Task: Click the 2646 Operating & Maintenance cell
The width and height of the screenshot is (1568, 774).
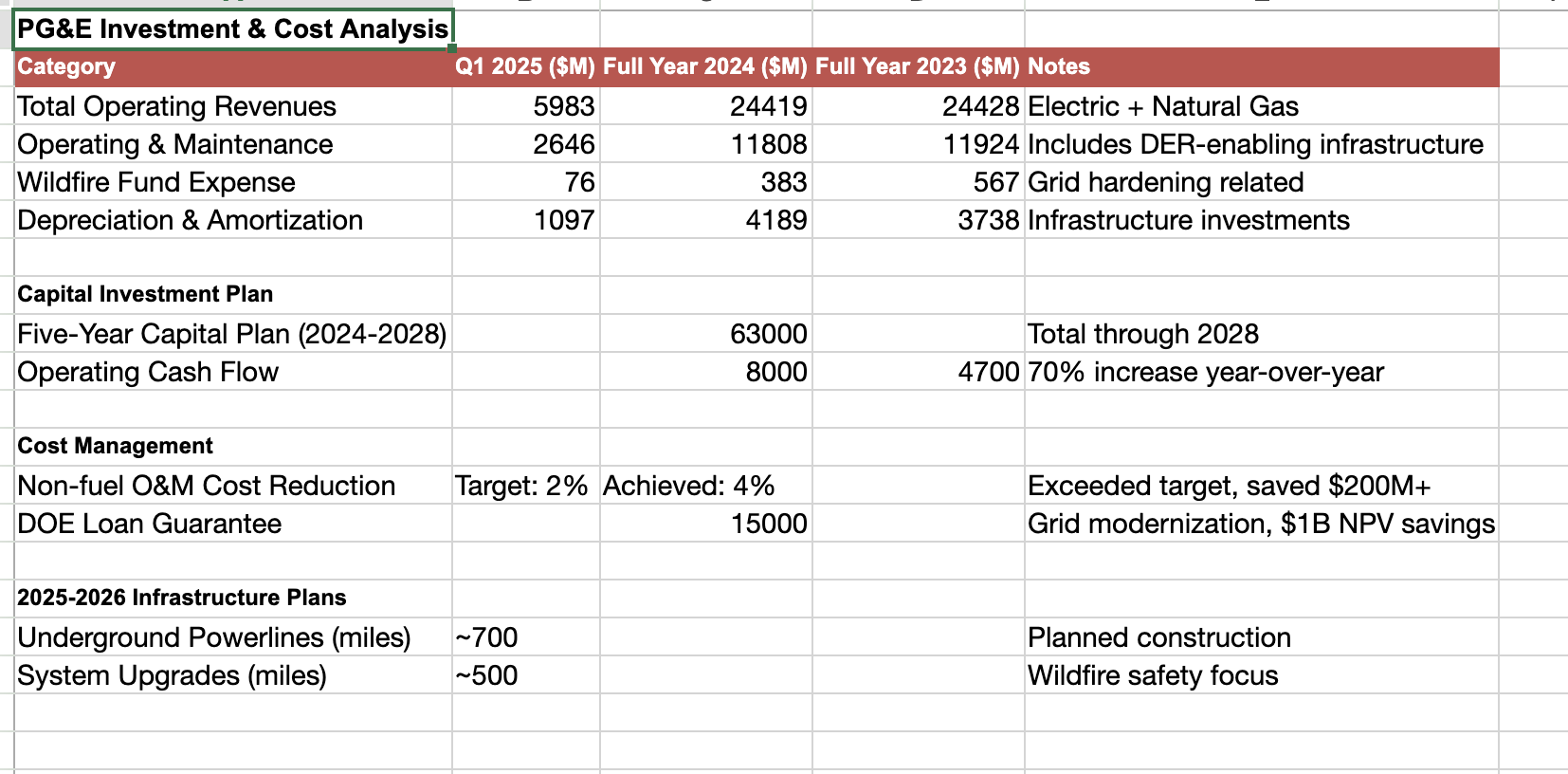Action: (x=564, y=144)
